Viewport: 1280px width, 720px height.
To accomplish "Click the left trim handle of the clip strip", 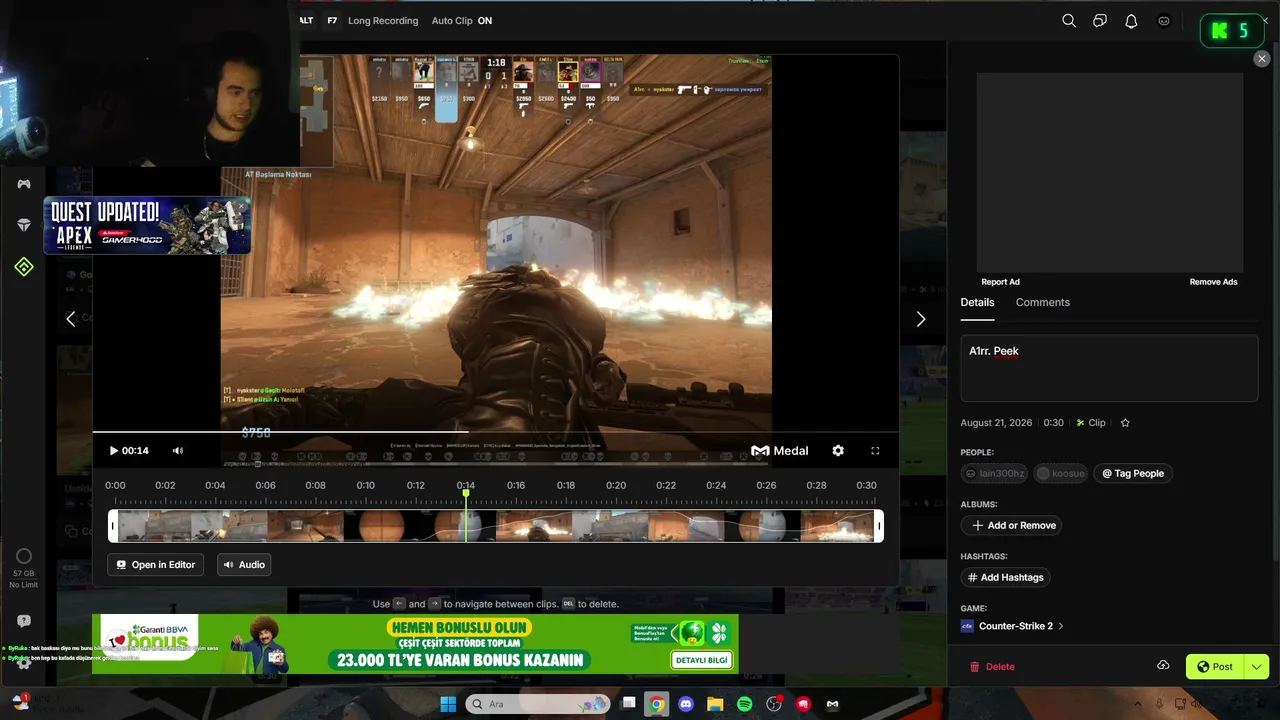I will (113, 526).
